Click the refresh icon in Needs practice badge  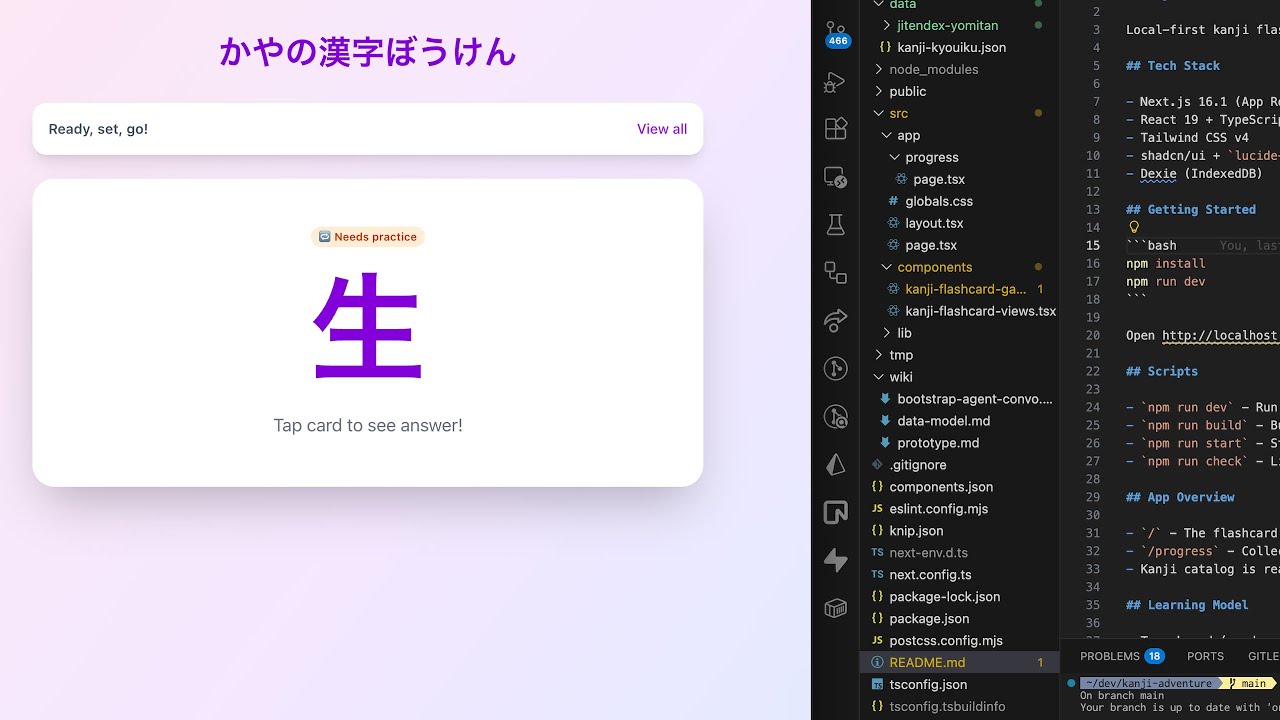click(x=324, y=237)
